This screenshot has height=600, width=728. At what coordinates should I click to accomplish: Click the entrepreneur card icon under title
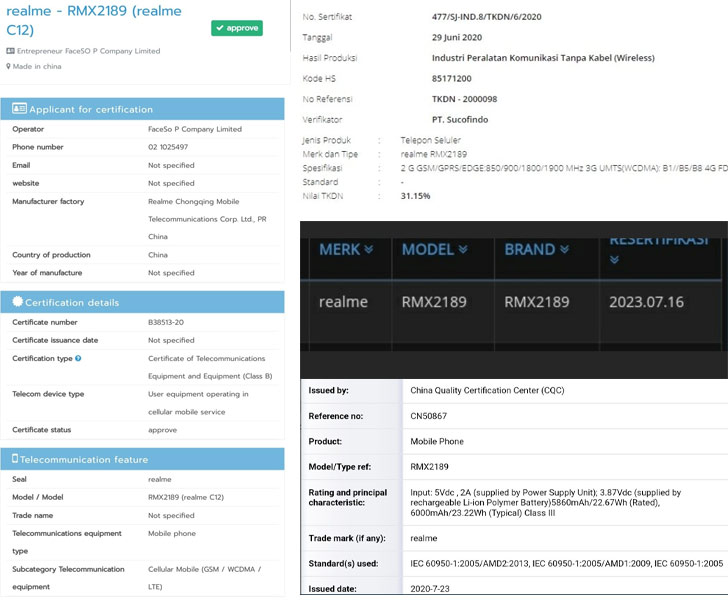pyautogui.click(x=10, y=51)
